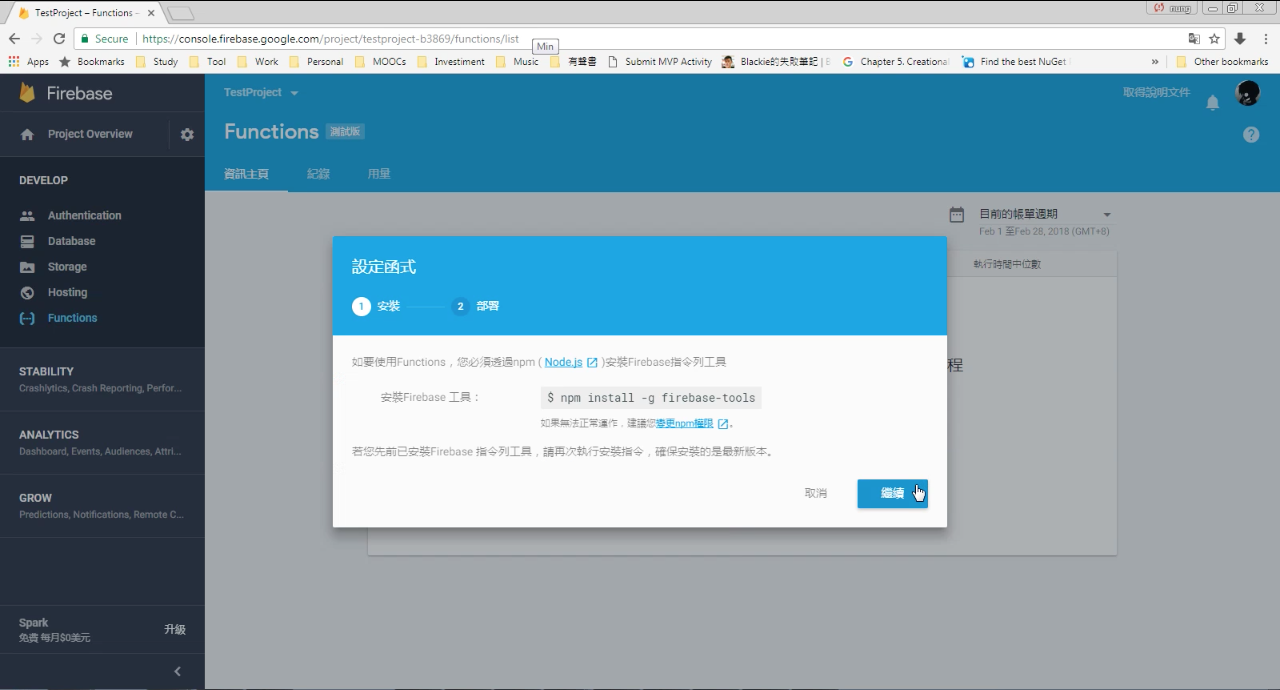Expand the STABILITY section

coord(102,379)
